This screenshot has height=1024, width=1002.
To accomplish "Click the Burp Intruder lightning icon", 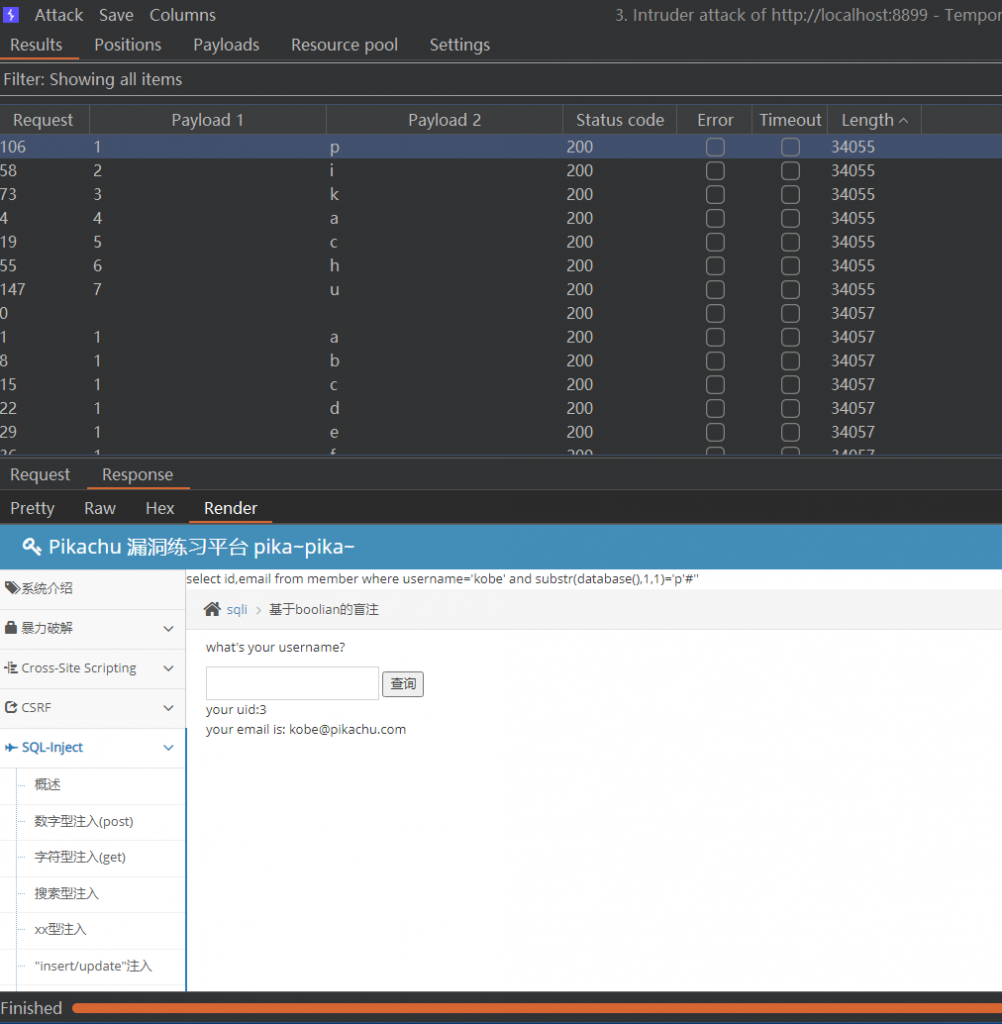I will tap(11, 15).
